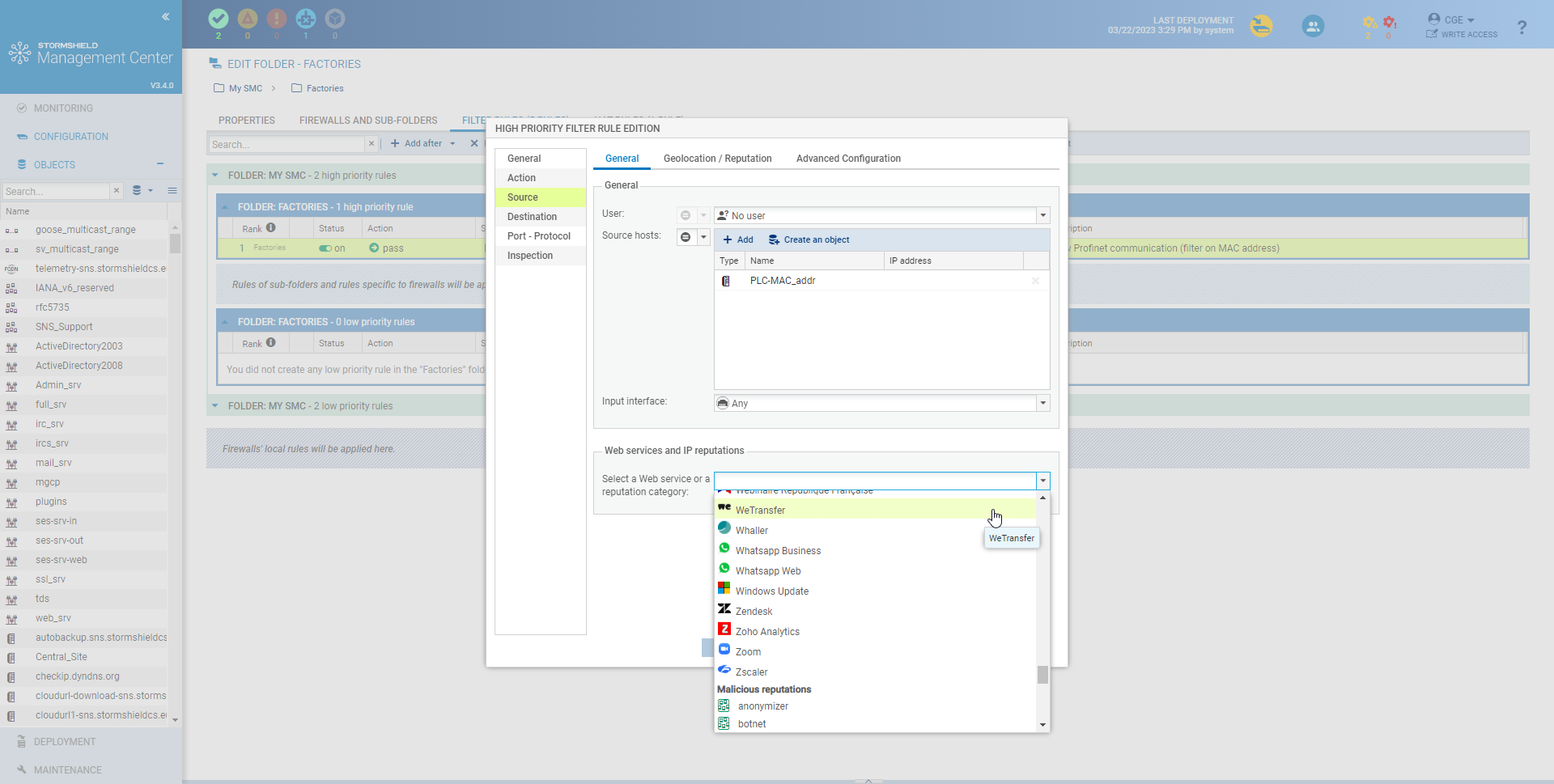Collapse FOLDER: MY SMC high priority rules
The width and height of the screenshot is (1554, 784).
click(x=215, y=175)
